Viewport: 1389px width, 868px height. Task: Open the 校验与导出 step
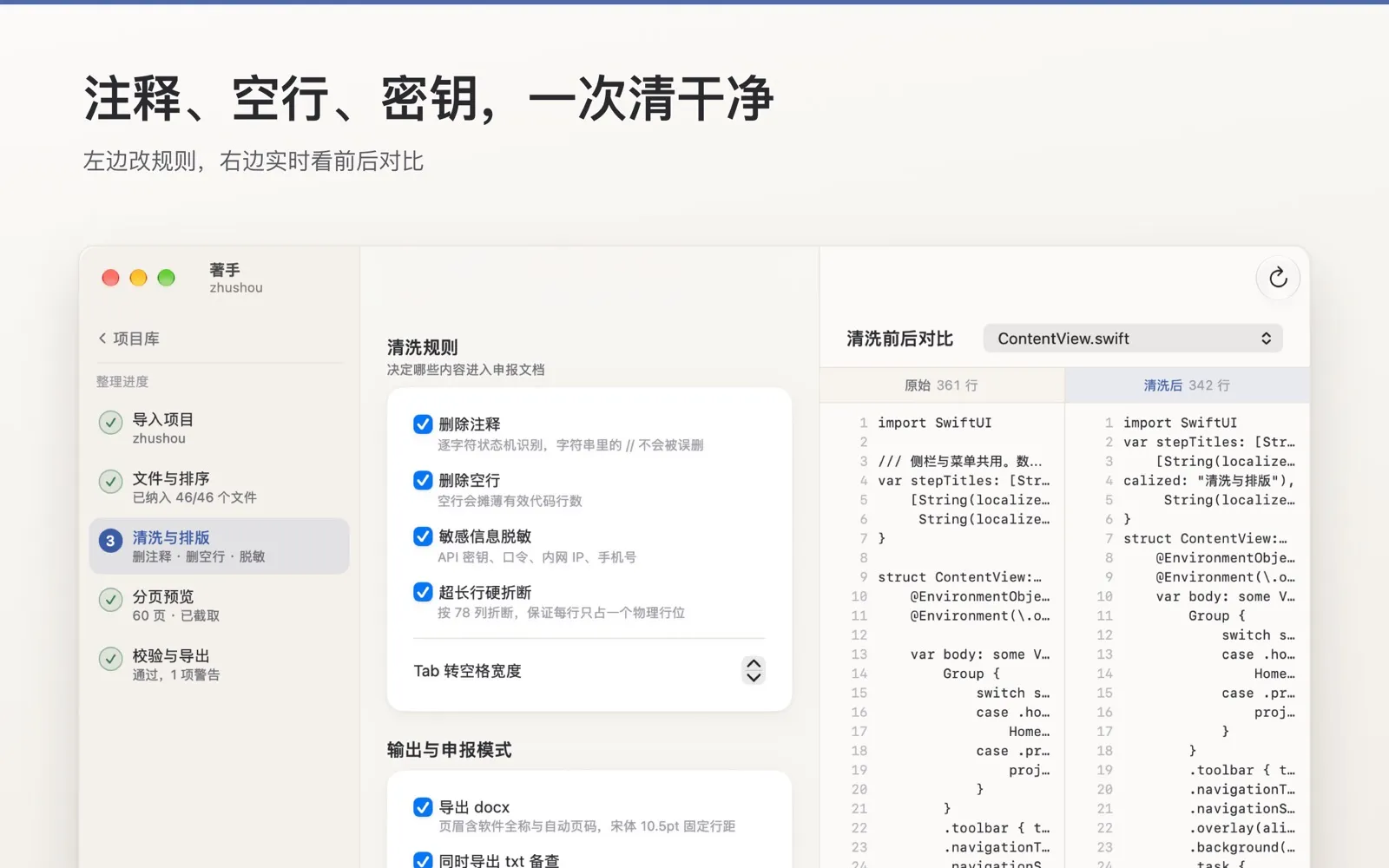[219, 664]
